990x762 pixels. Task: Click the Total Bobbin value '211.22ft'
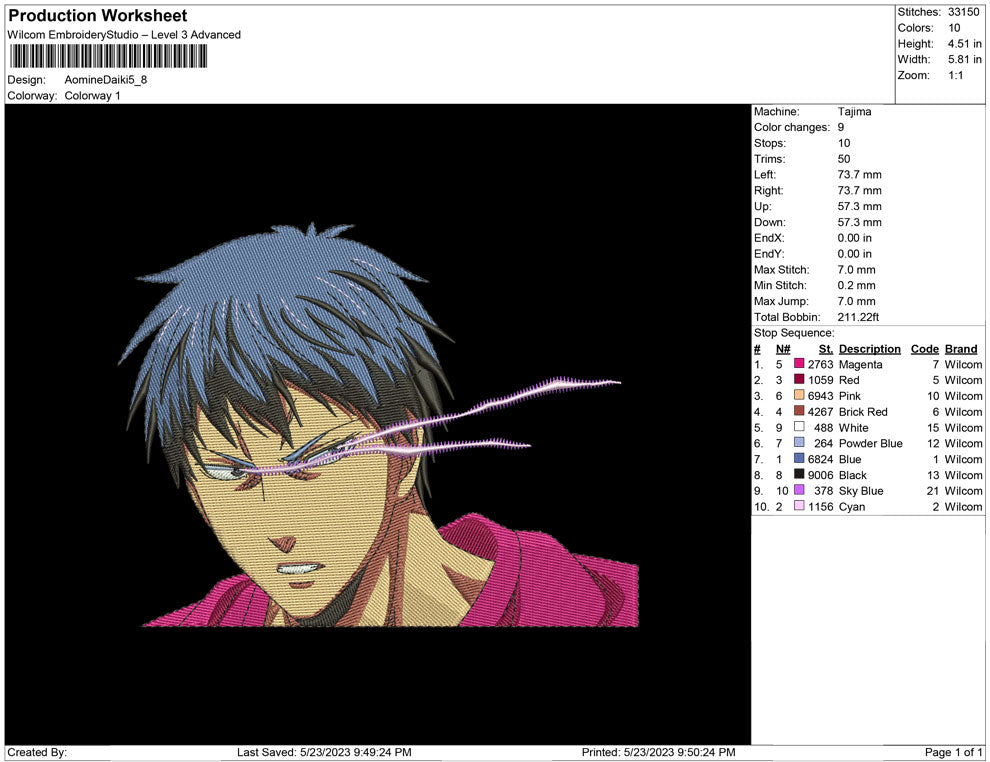[x=858, y=317]
